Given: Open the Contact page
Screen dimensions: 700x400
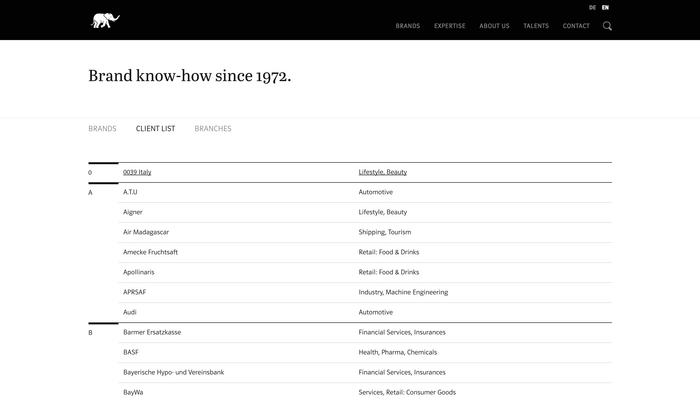Looking at the screenshot, I should point(576,26).
